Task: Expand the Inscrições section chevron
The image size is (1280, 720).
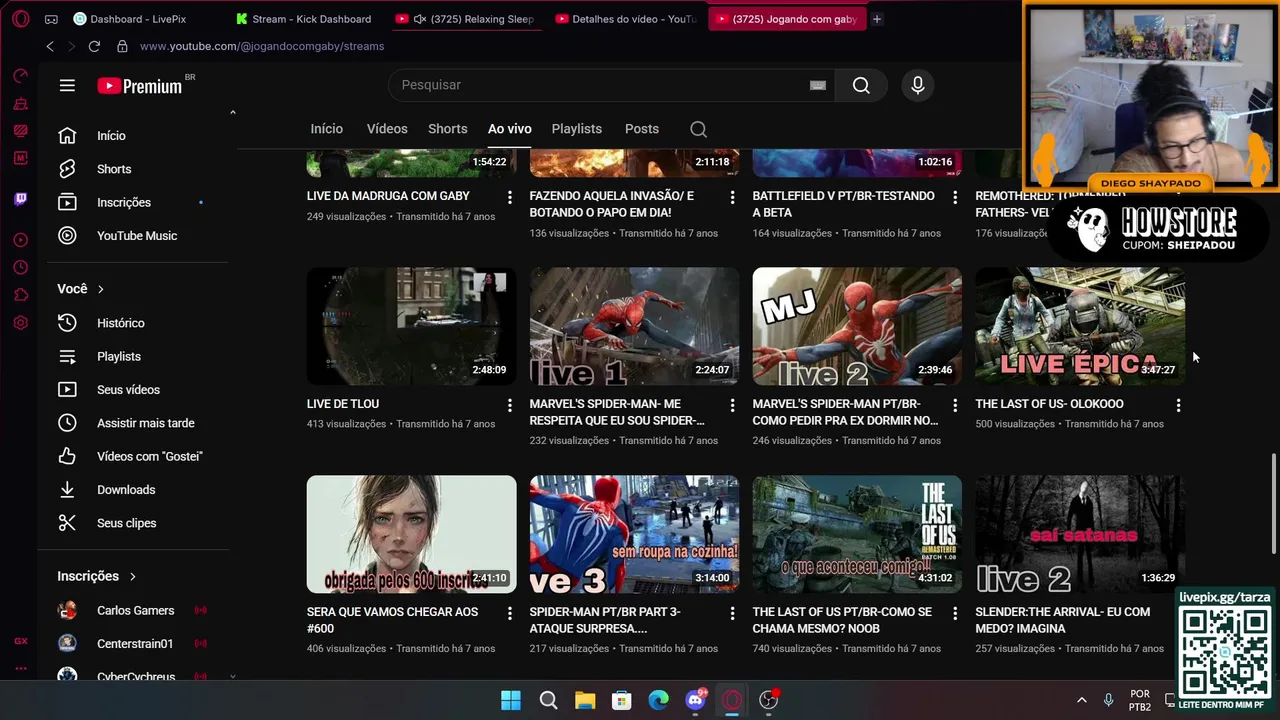Action: (x=132, y=577)
